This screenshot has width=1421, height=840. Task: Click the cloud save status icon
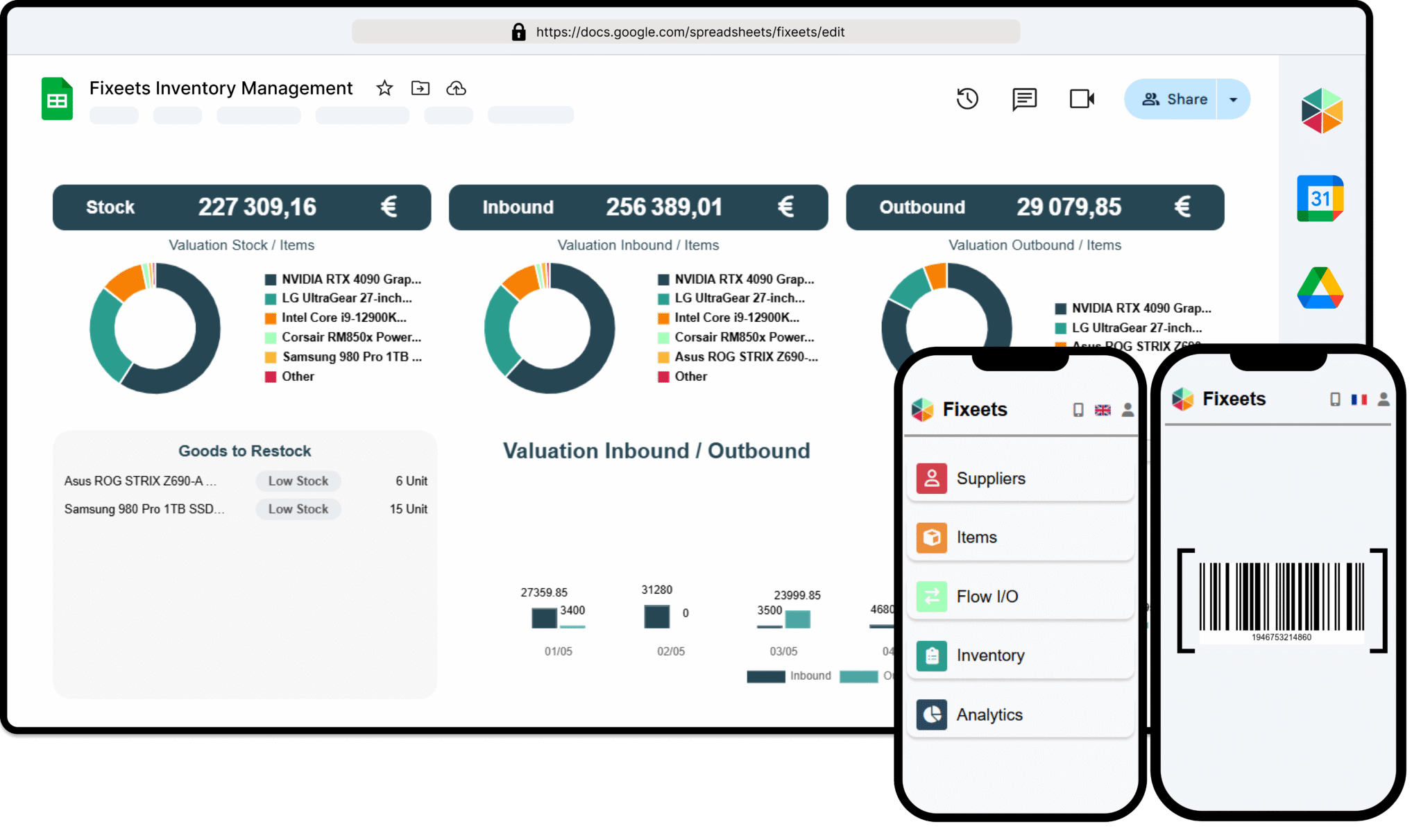click(x=456, y=88)
